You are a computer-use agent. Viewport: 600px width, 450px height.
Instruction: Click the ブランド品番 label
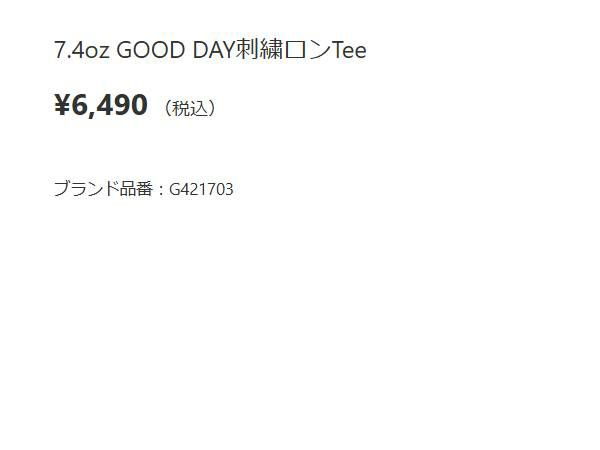tap(103, 189)
